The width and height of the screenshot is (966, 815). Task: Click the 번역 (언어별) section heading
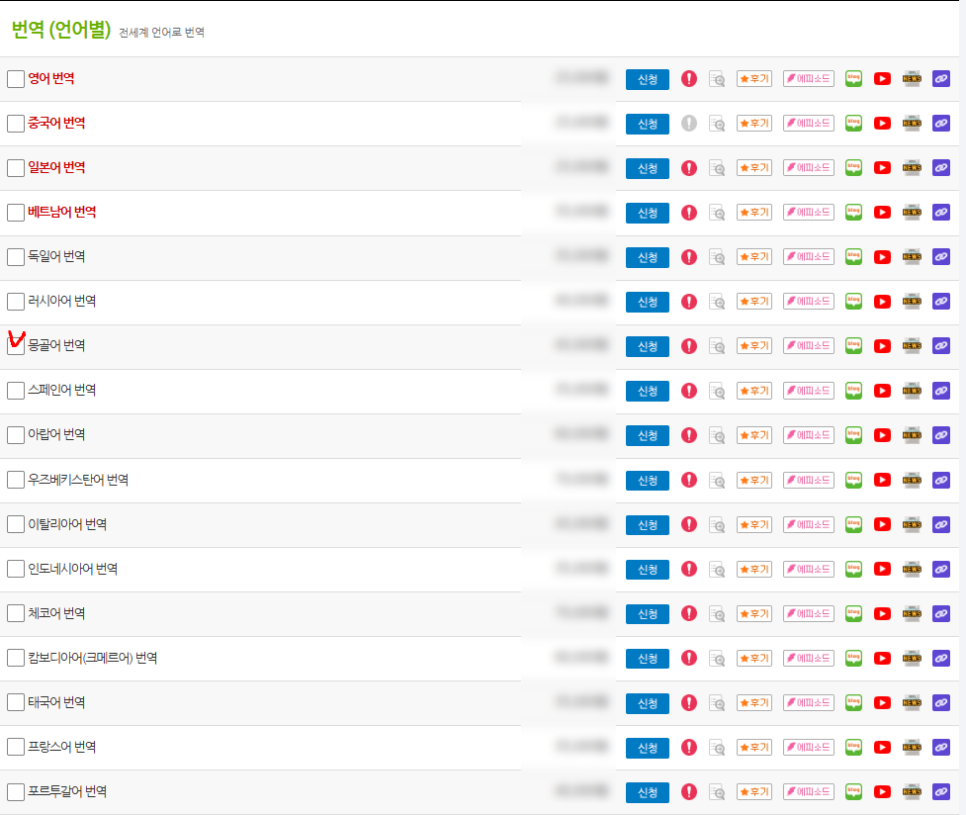[x=61, y=30]
